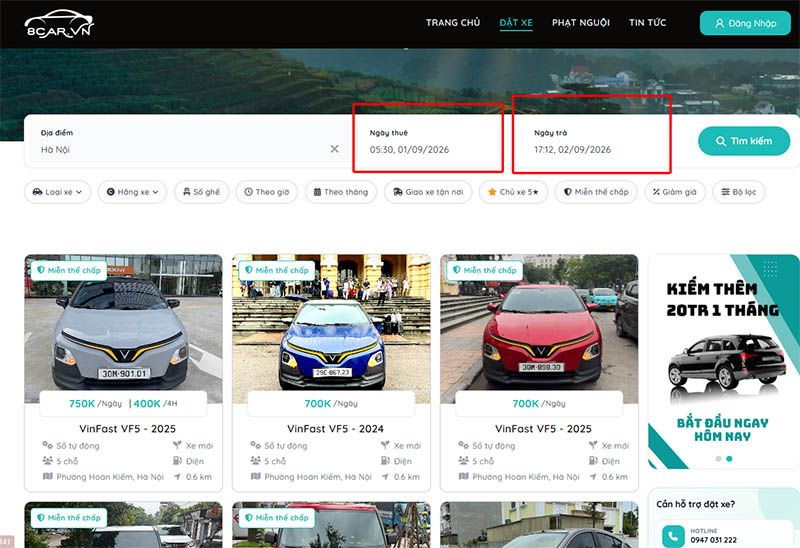800x548 pixels.
Task: Click the Miễn thế chấp badge on red car
Action: tap(485, 270)
